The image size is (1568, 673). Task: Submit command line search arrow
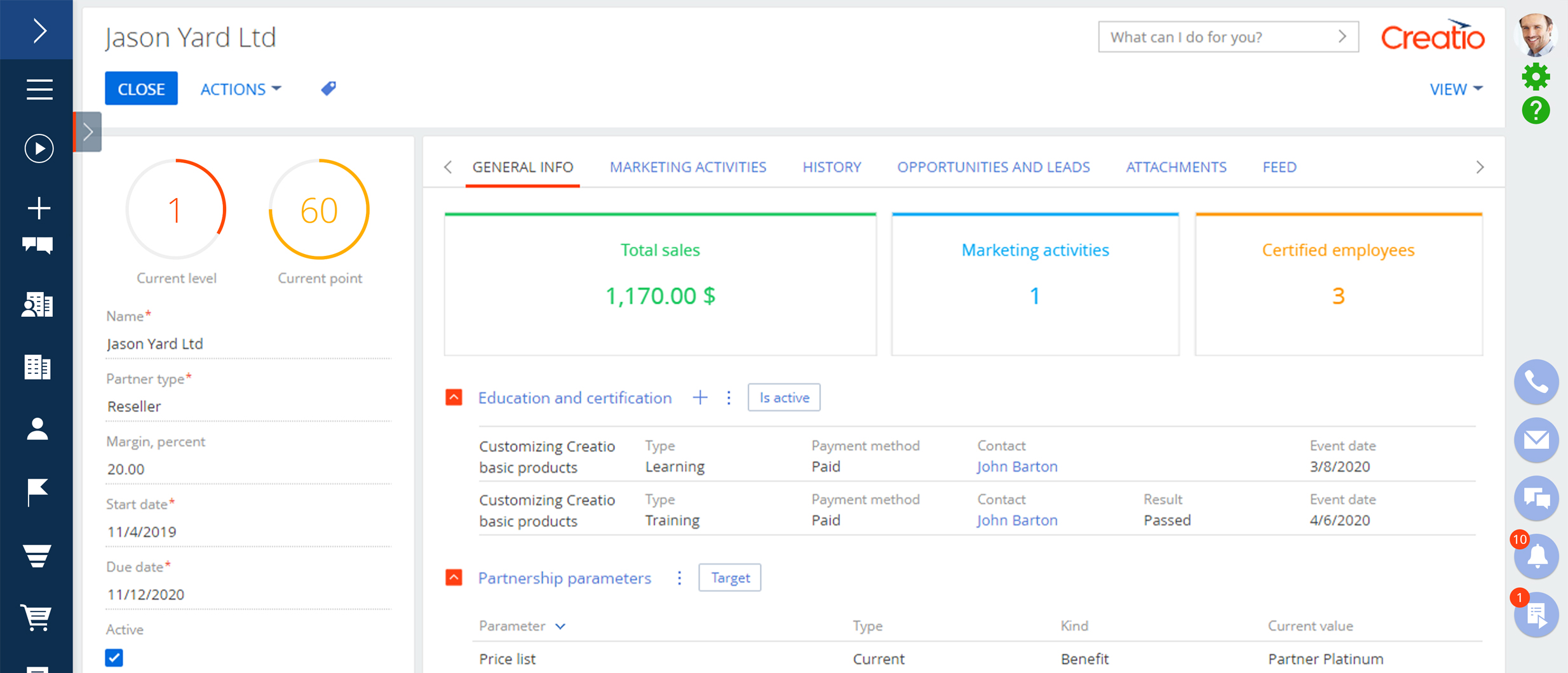(1342, 37)
